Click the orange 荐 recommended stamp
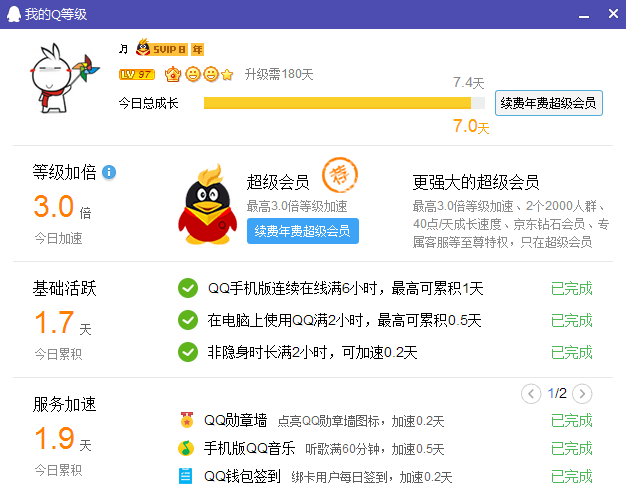The height and width of the screenshot is (495, 626). coord(340,175)
